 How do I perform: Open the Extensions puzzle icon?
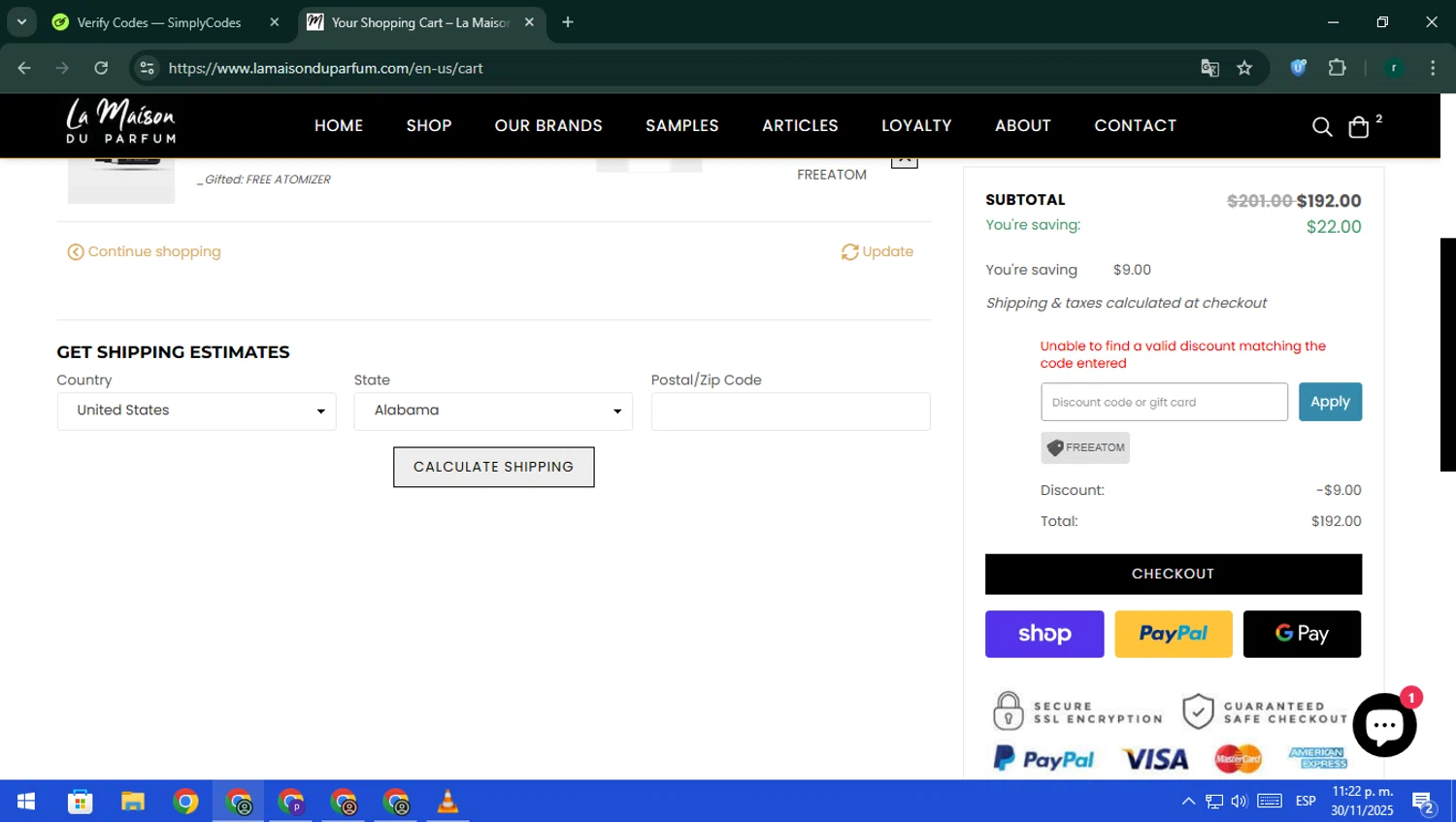1337,68
